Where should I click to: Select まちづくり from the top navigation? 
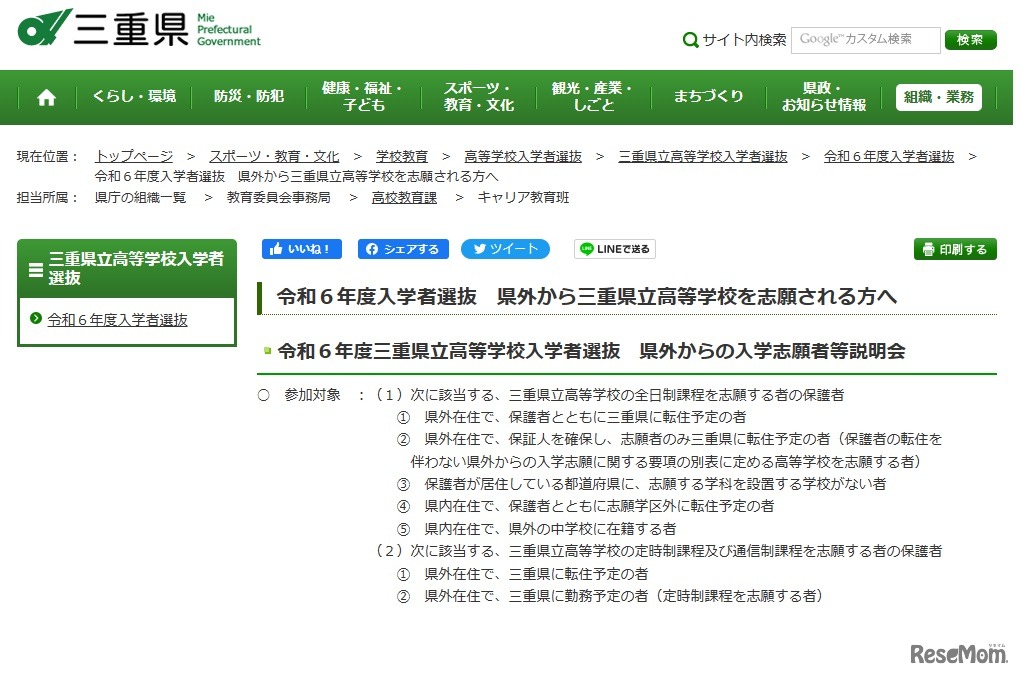[x=707, y=96]
